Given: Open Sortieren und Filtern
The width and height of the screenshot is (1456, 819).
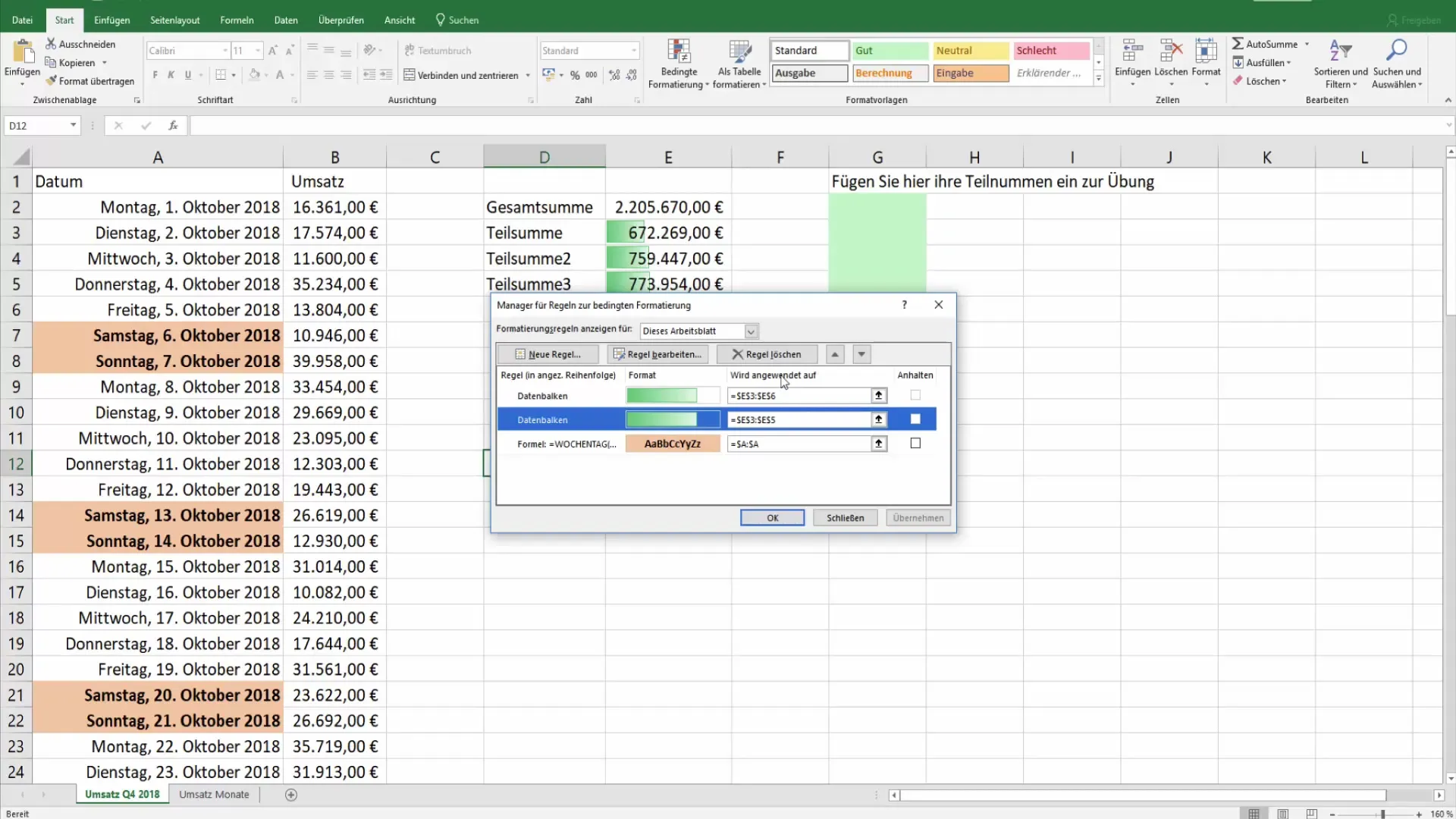Looking at the screenshot, I should 1340,64.
